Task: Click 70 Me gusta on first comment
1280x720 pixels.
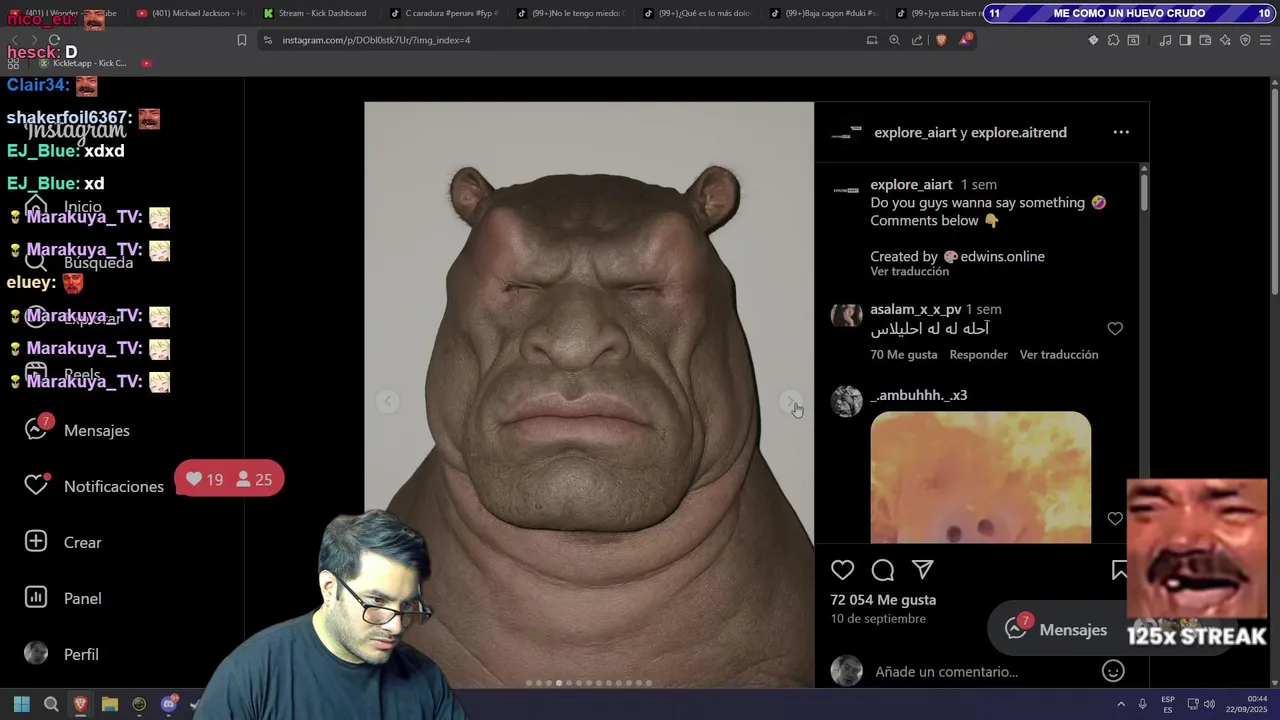Action: point(903,355)
